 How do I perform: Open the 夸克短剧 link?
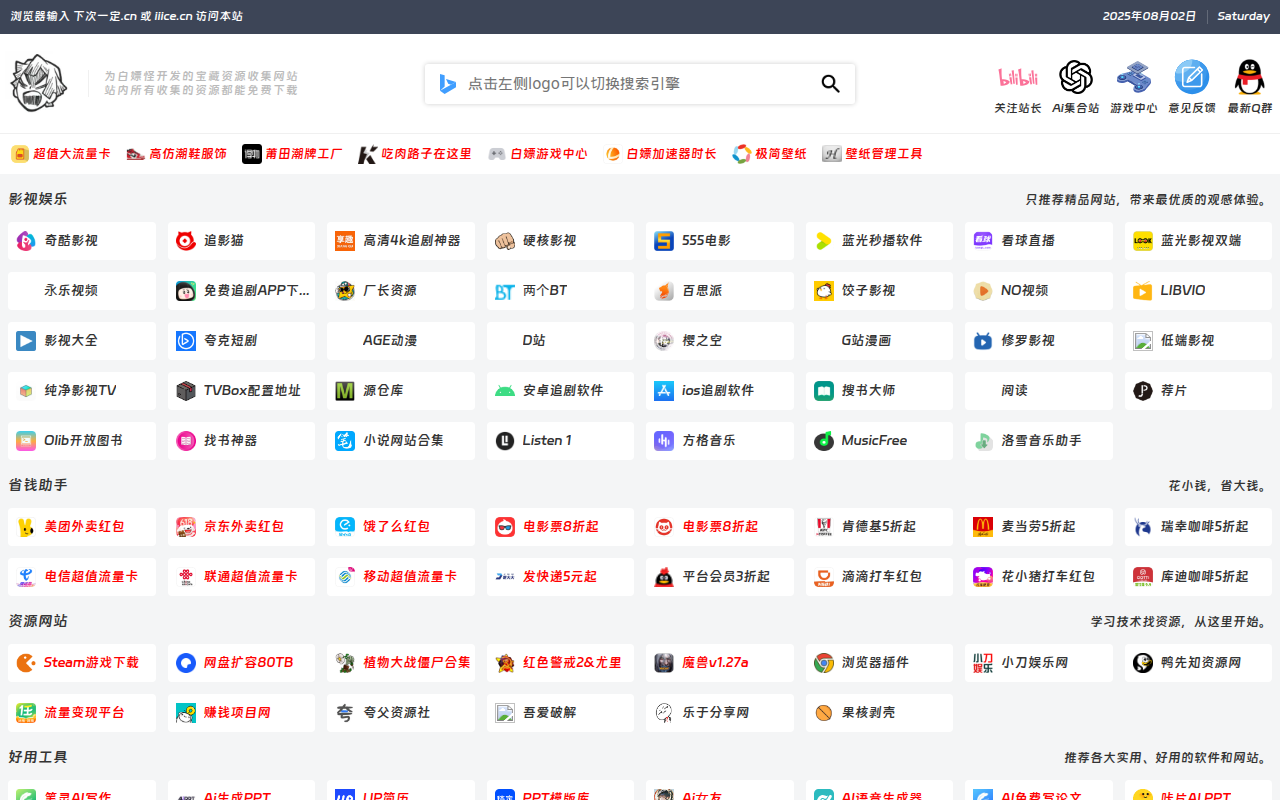[x=241, y=341]
